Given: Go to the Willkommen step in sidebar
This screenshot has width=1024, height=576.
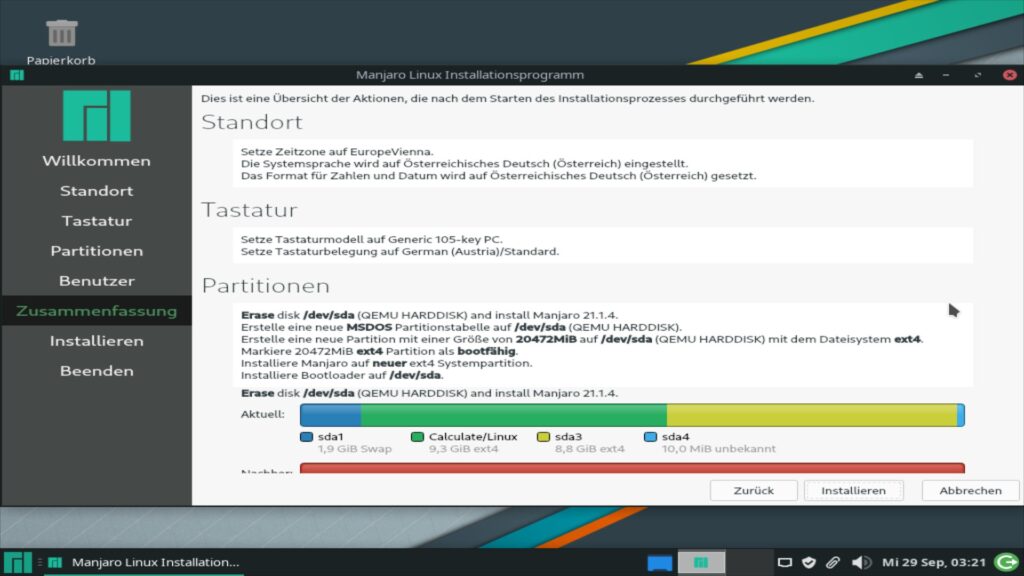Looking at the screenshot, I should [x=97, y=161].
